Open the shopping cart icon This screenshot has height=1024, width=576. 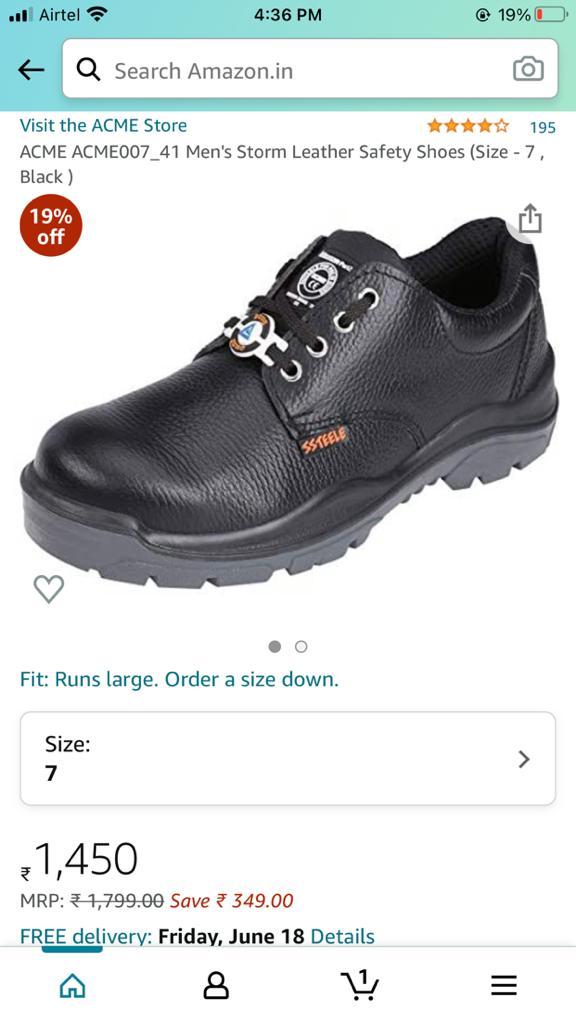click(x=360, y=985)
